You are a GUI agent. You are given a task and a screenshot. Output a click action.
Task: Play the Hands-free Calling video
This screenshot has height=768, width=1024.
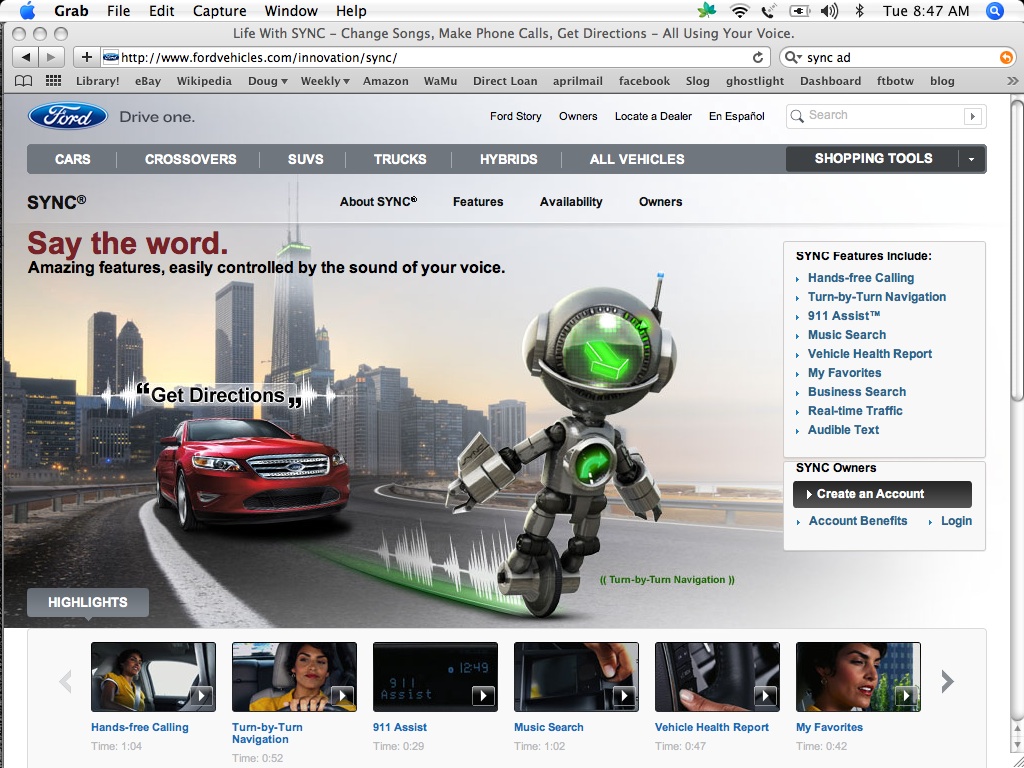pos(153,677)
